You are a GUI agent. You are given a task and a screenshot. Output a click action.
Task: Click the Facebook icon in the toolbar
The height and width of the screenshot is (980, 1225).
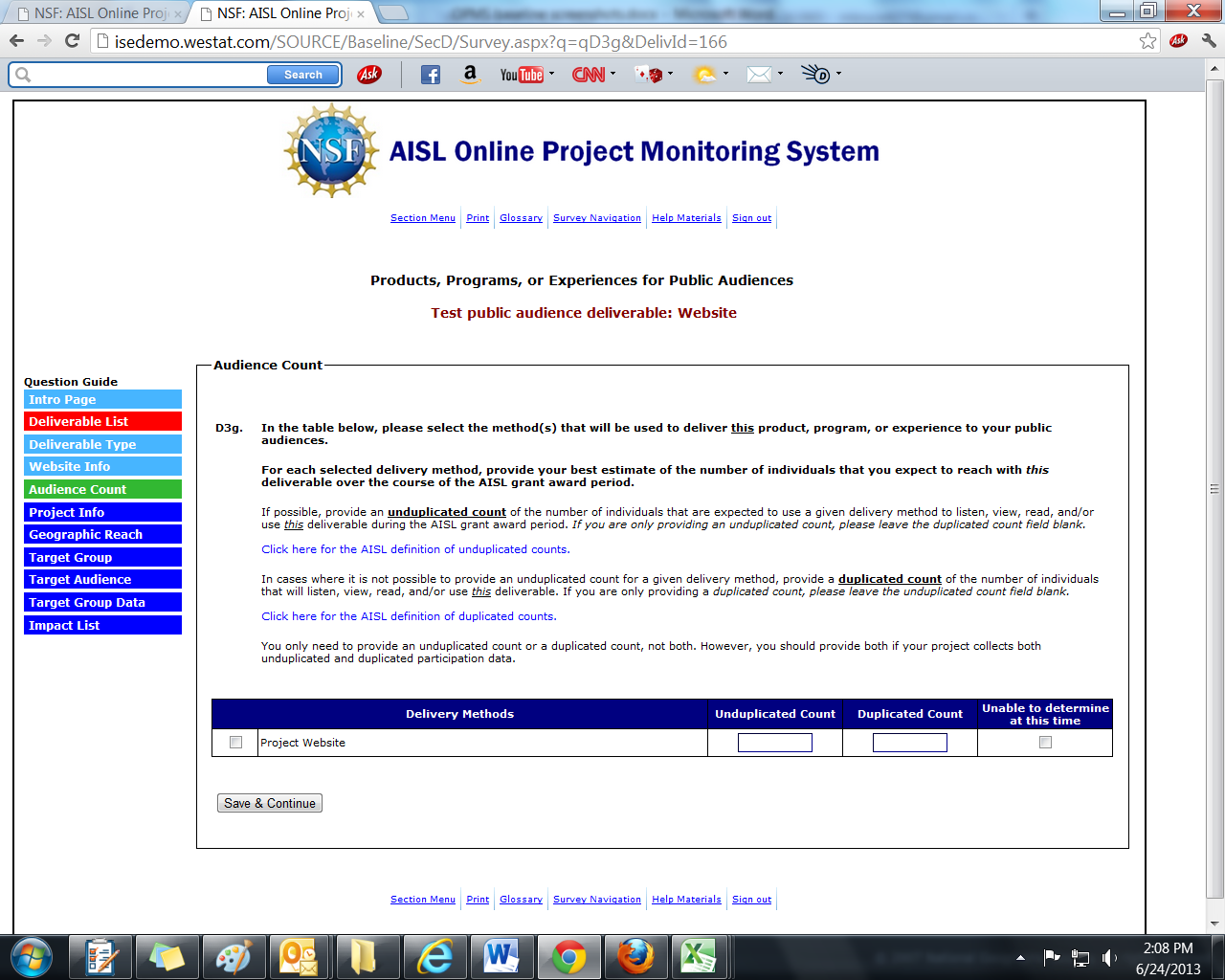click(x=431, y=75)
